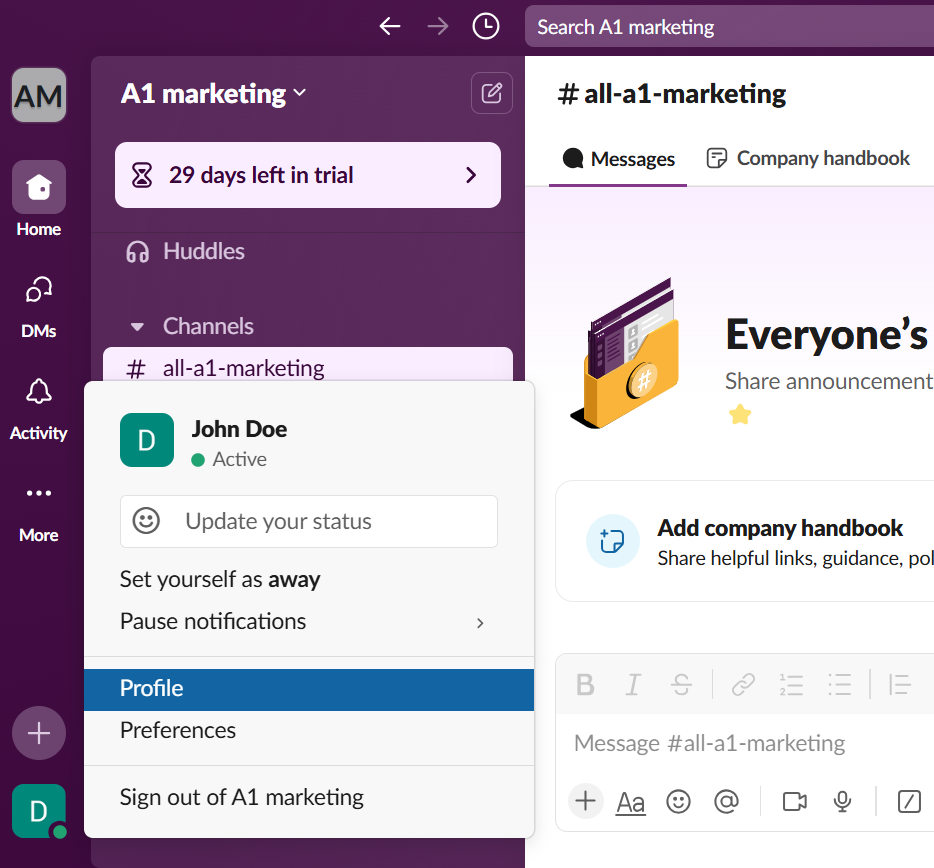The image size is (934, 868).
Task: Click the emoji icon in composer
Action: tap(679, 801)
